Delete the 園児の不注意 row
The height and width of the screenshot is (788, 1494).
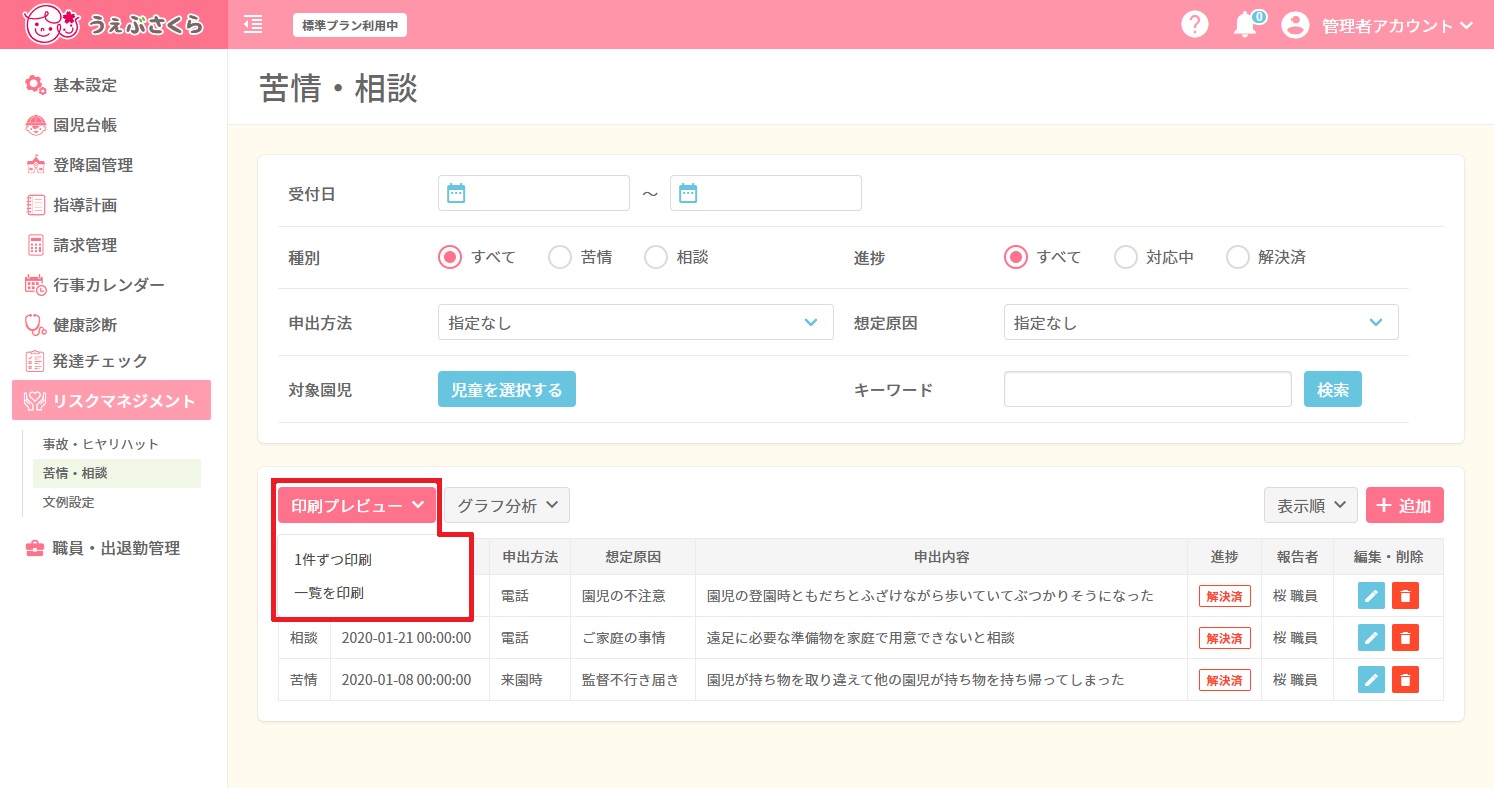click(x=1405, y=596)
